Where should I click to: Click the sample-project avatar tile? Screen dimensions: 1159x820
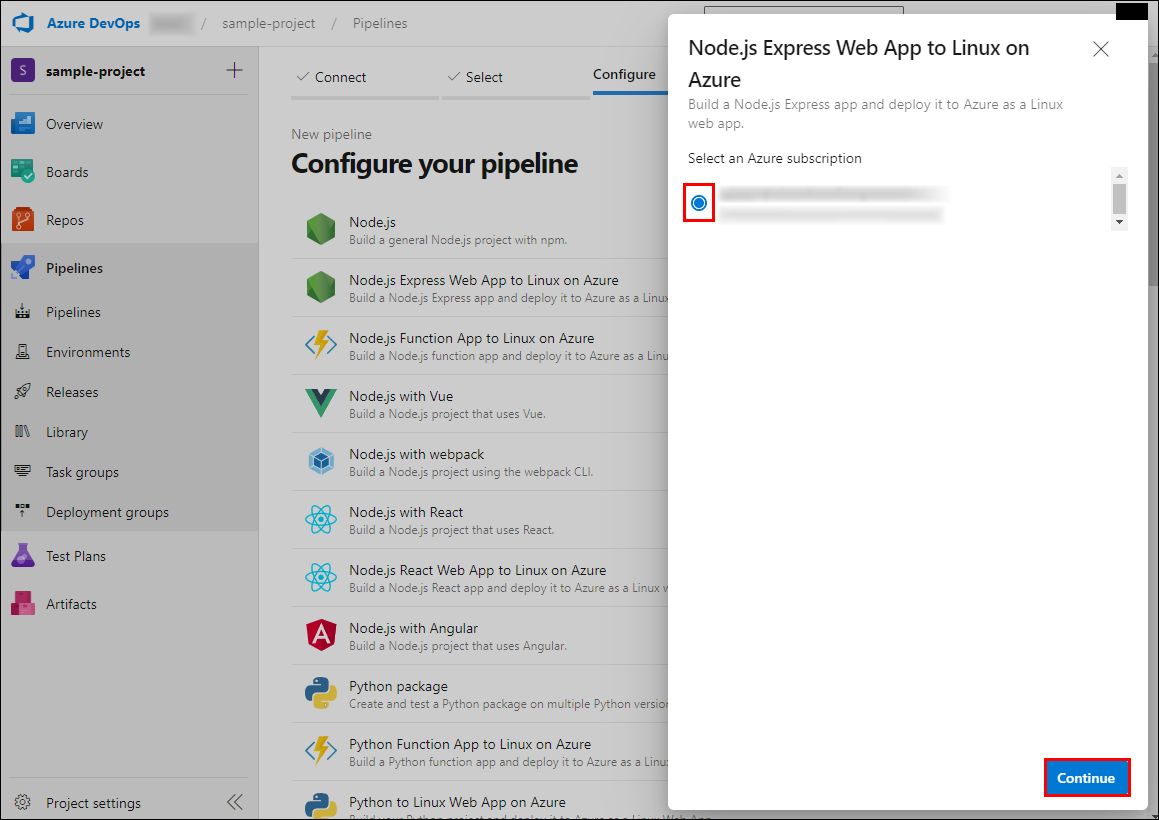[23, 70]
